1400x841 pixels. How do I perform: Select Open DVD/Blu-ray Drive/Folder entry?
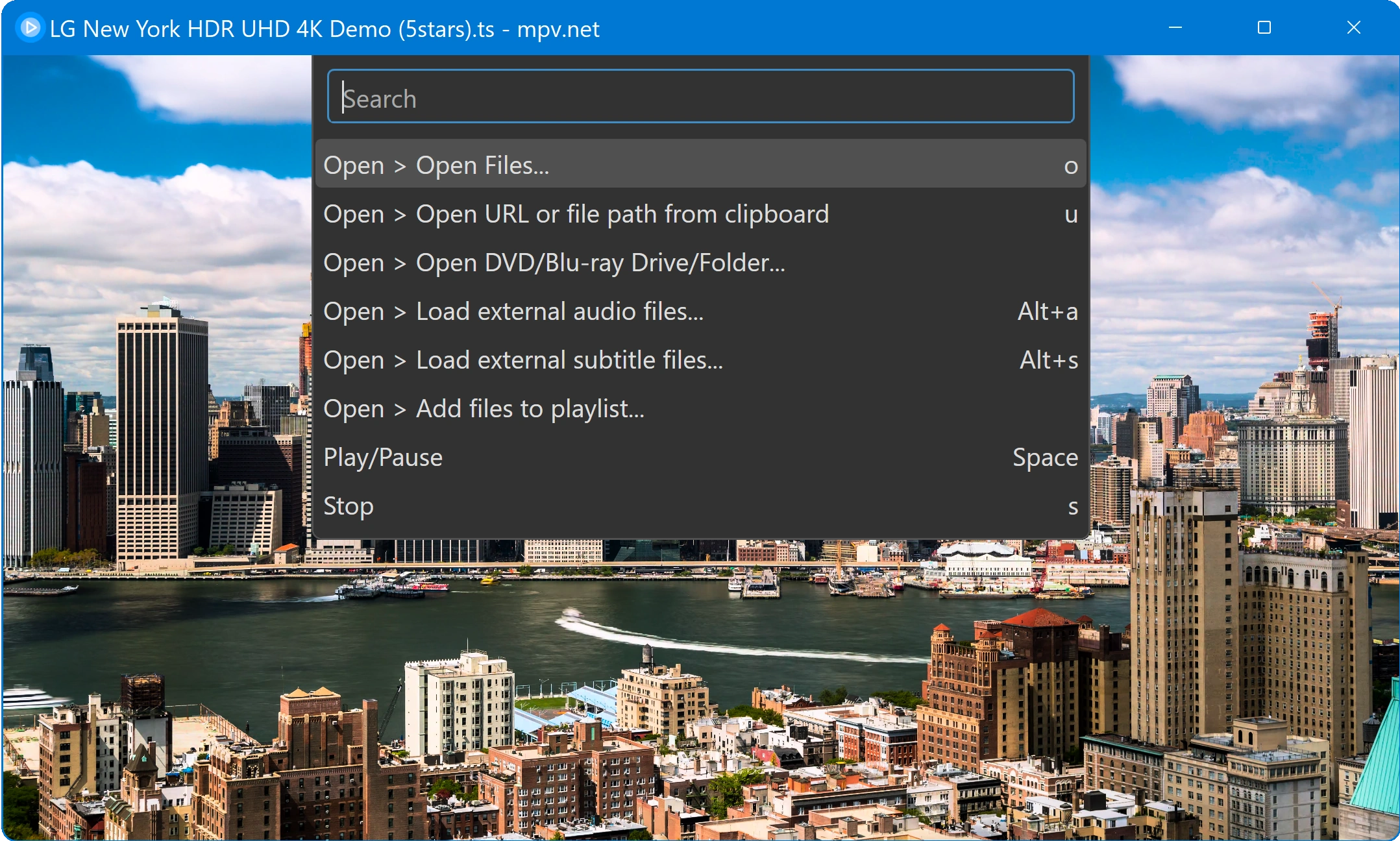tap(554, 262)
